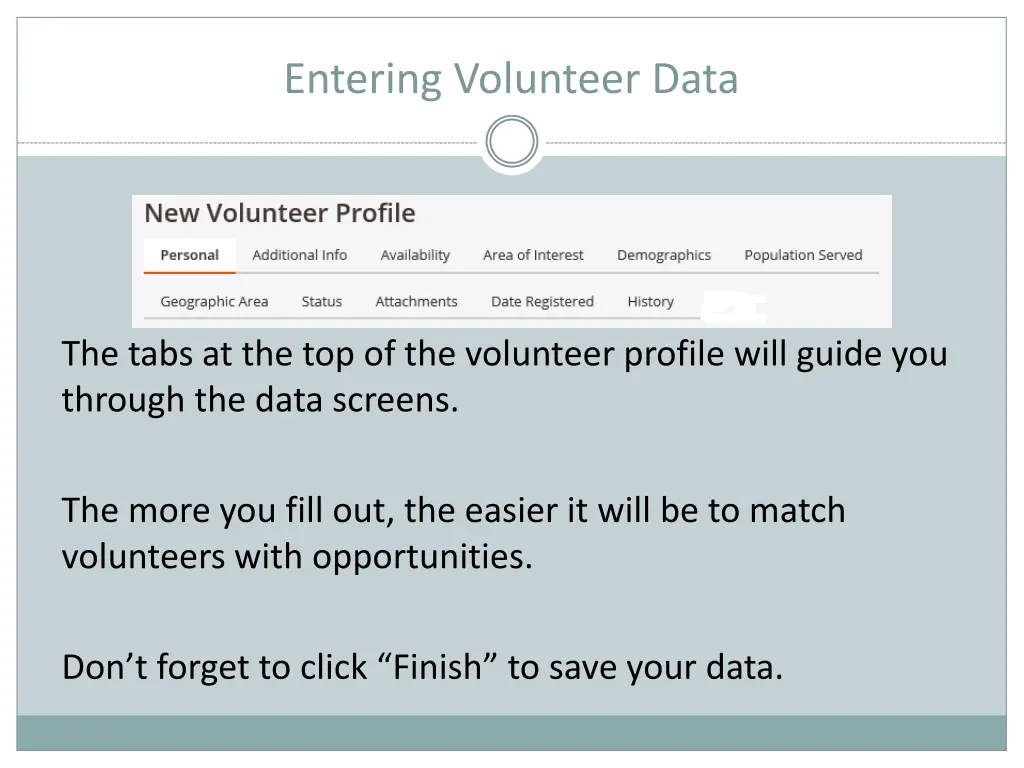
Task: Switch to the Status tab
Action: coord(322,302)
